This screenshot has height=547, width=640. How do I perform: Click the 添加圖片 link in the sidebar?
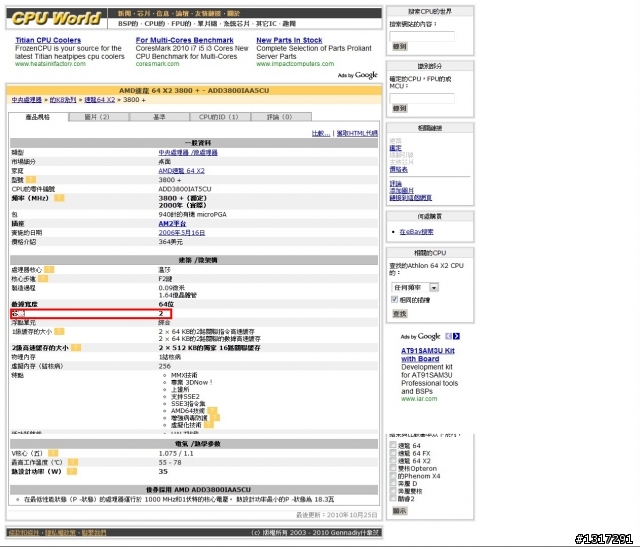coord(402,191)
